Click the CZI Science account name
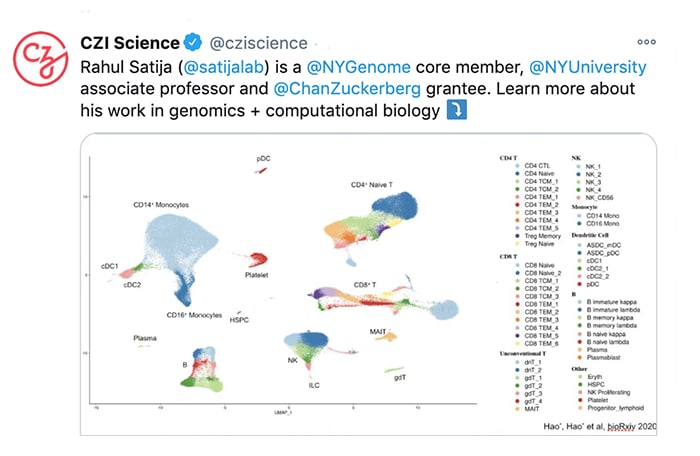Viewport: 700px width, 456px height. [x=130, y=43]
